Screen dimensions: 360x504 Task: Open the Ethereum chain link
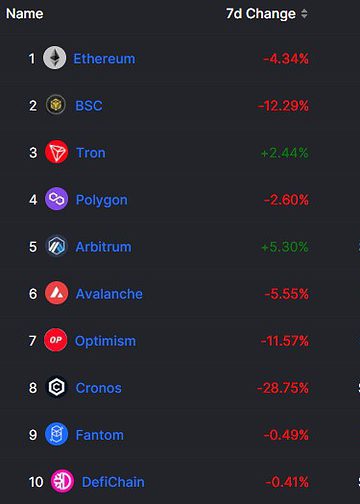tap(104, 59)
